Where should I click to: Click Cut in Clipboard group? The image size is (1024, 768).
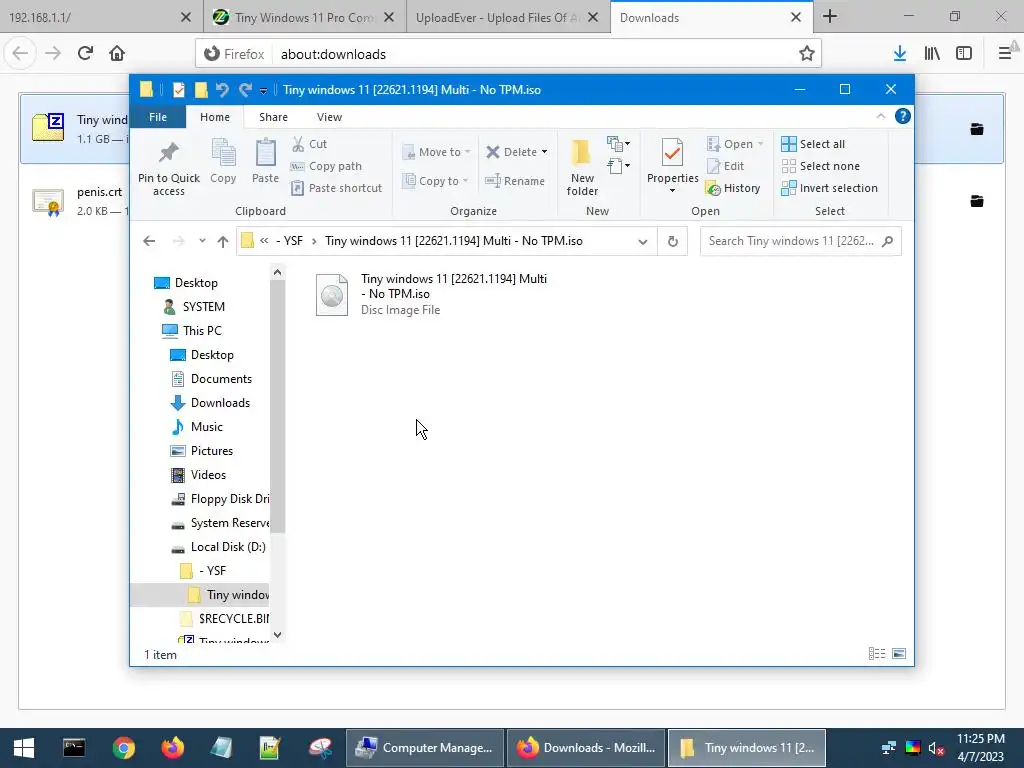[x=309, y=144]
